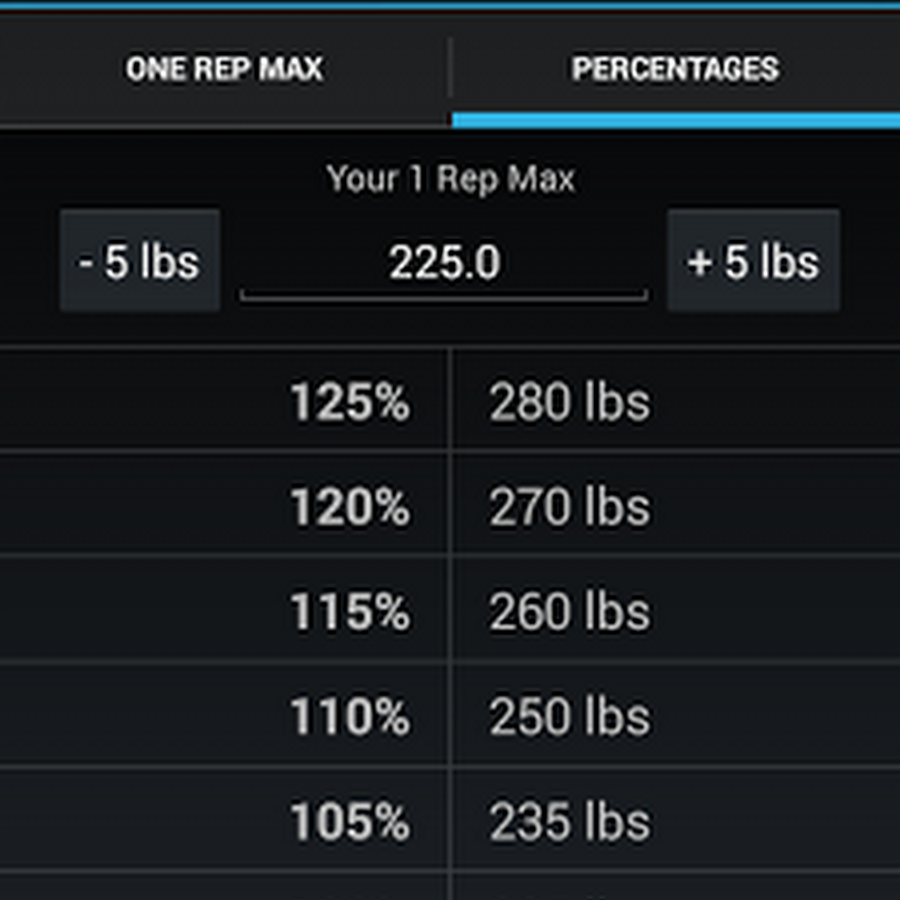Select the 120% percentage label
Screen dimensions: 900x900
[349, 507]
